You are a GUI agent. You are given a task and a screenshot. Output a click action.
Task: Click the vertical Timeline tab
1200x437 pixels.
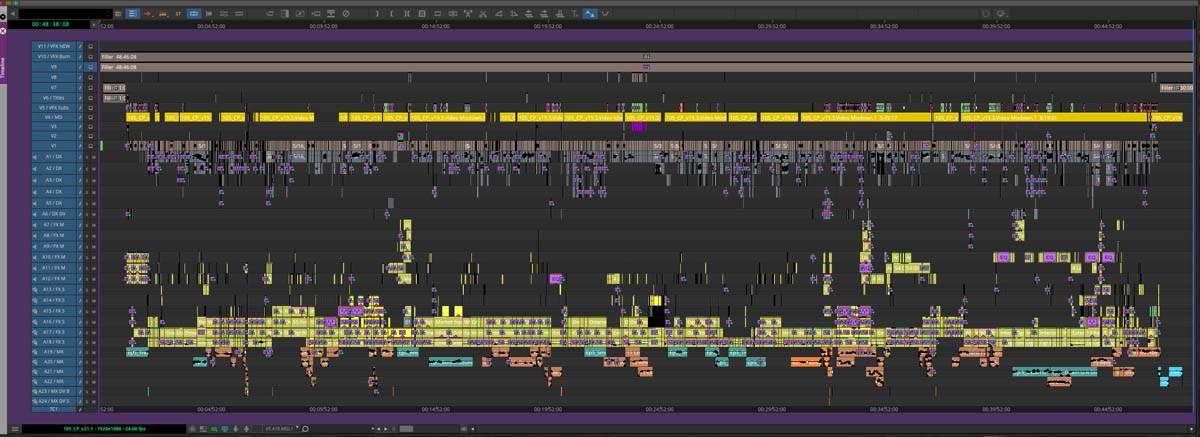[3, 68]
